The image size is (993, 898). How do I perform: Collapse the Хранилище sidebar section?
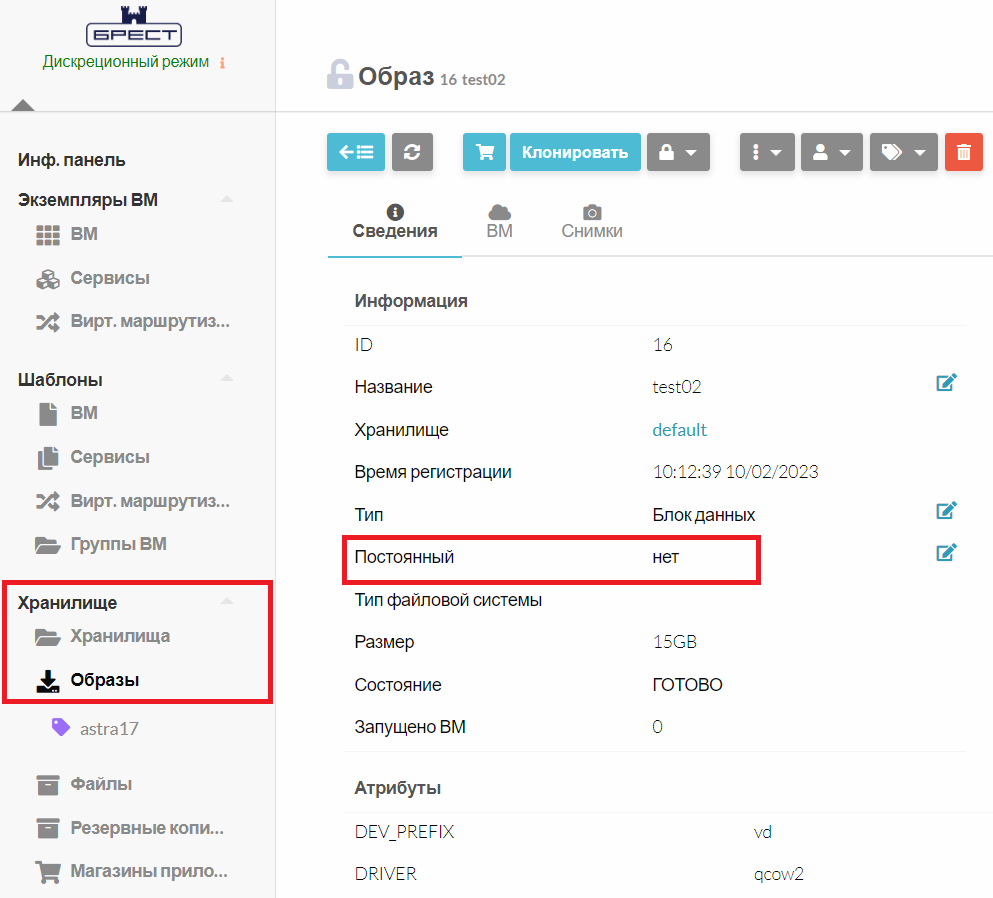pos(227,602)
